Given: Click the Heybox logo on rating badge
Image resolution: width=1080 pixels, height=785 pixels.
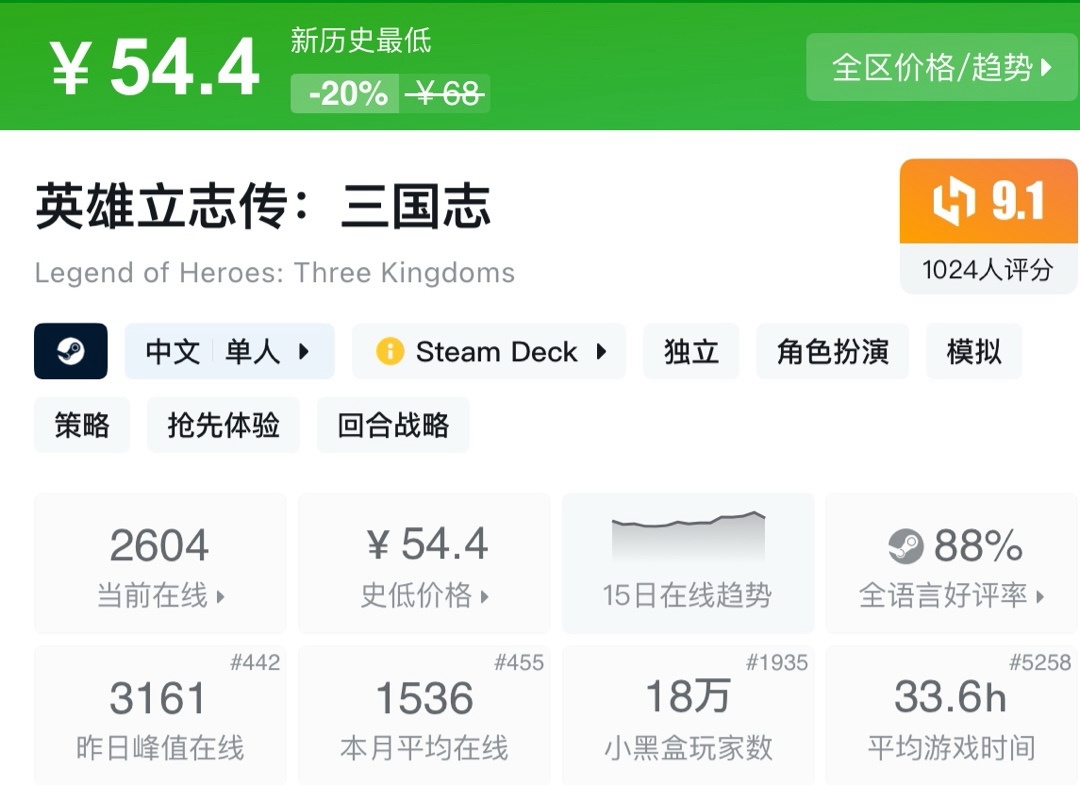Looking at the screenshot, I should 954,202.
